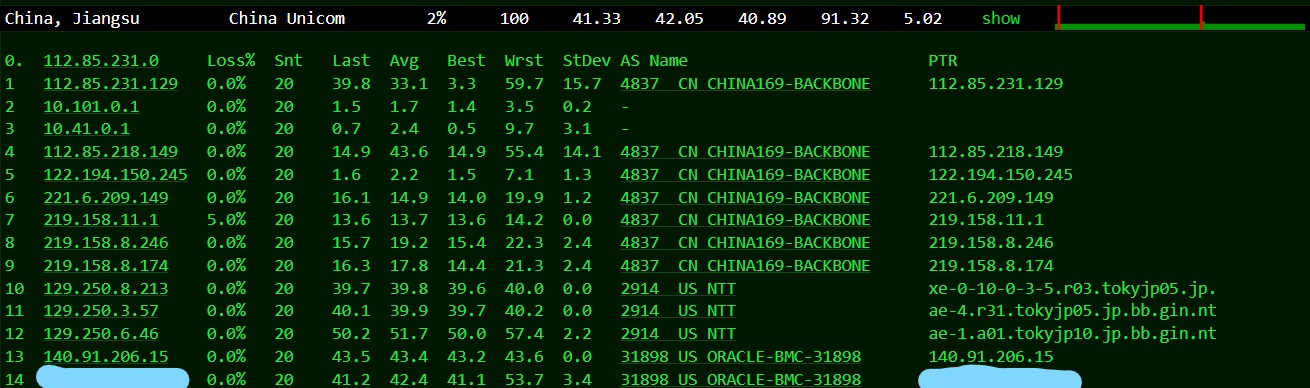Image resolution: width=1310 pixels, height=388 pixels.
Task: Open hop 9 IP 219.158.8.174 link
Action: pos(106,265)
